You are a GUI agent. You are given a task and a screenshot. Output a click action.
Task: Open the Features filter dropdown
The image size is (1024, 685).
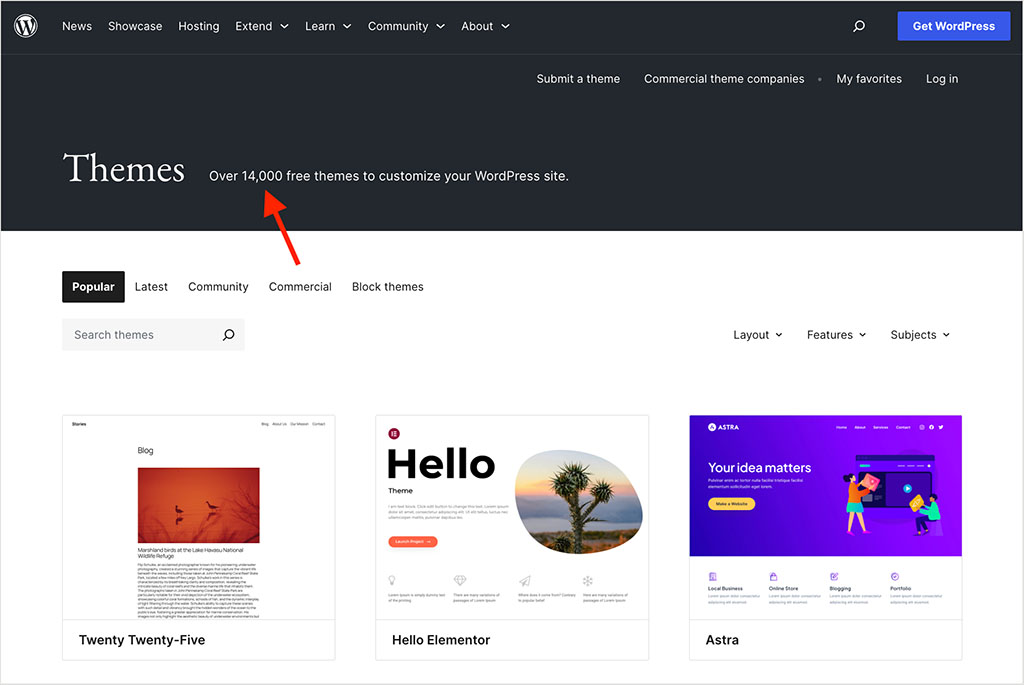click(x=836, y=334)
